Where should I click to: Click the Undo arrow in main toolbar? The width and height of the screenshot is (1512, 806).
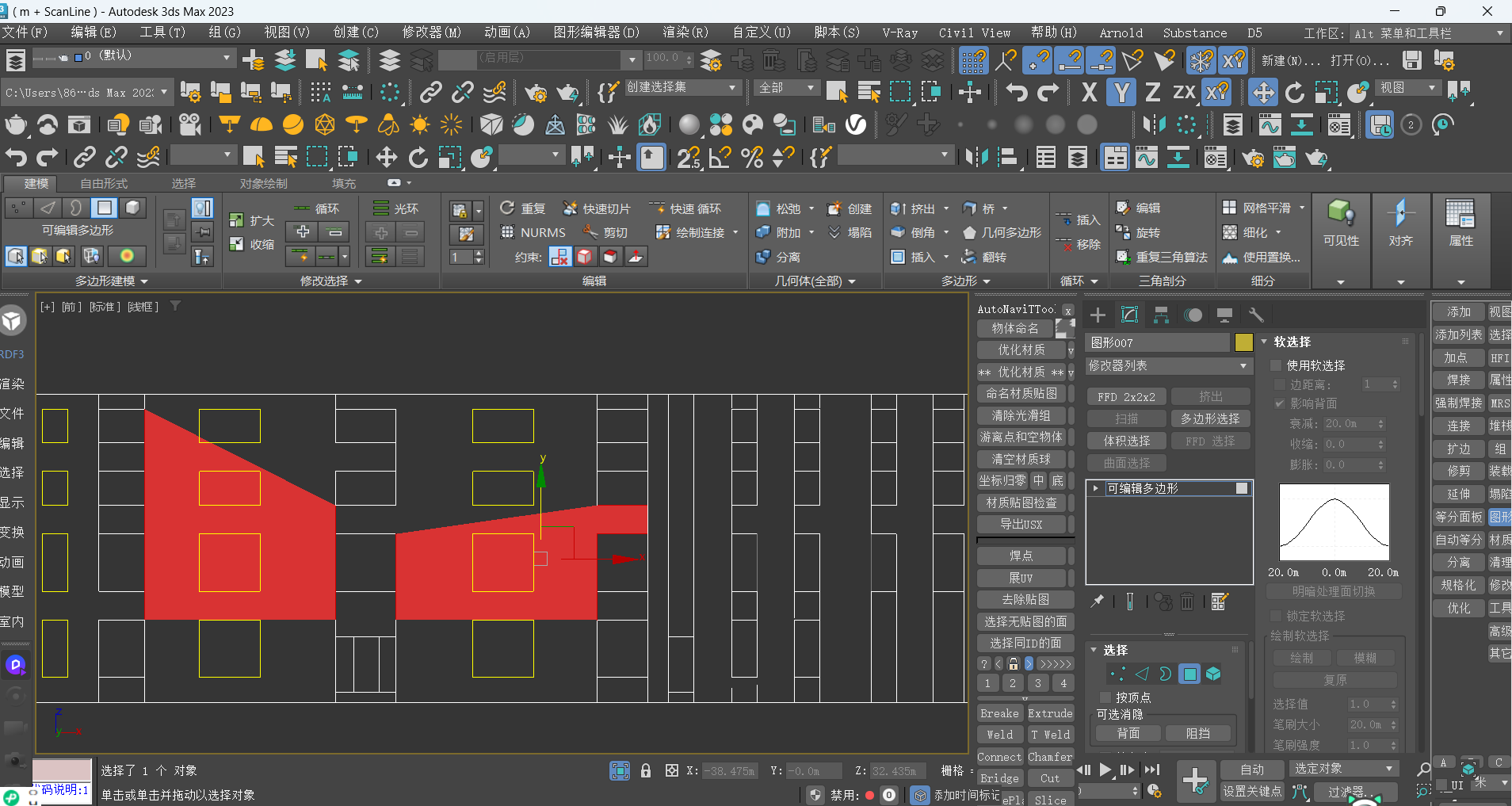coord(1016,92)
